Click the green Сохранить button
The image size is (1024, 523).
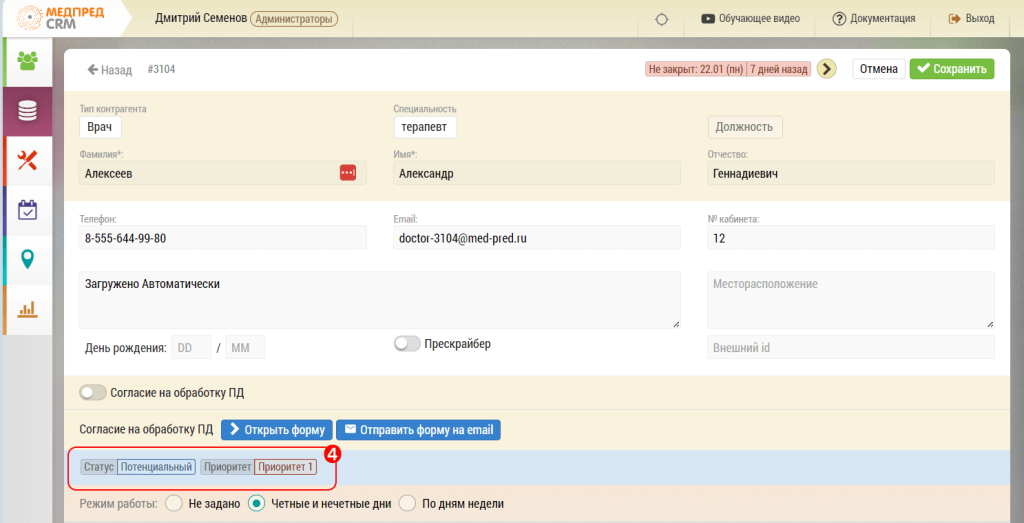coord(952,69)
